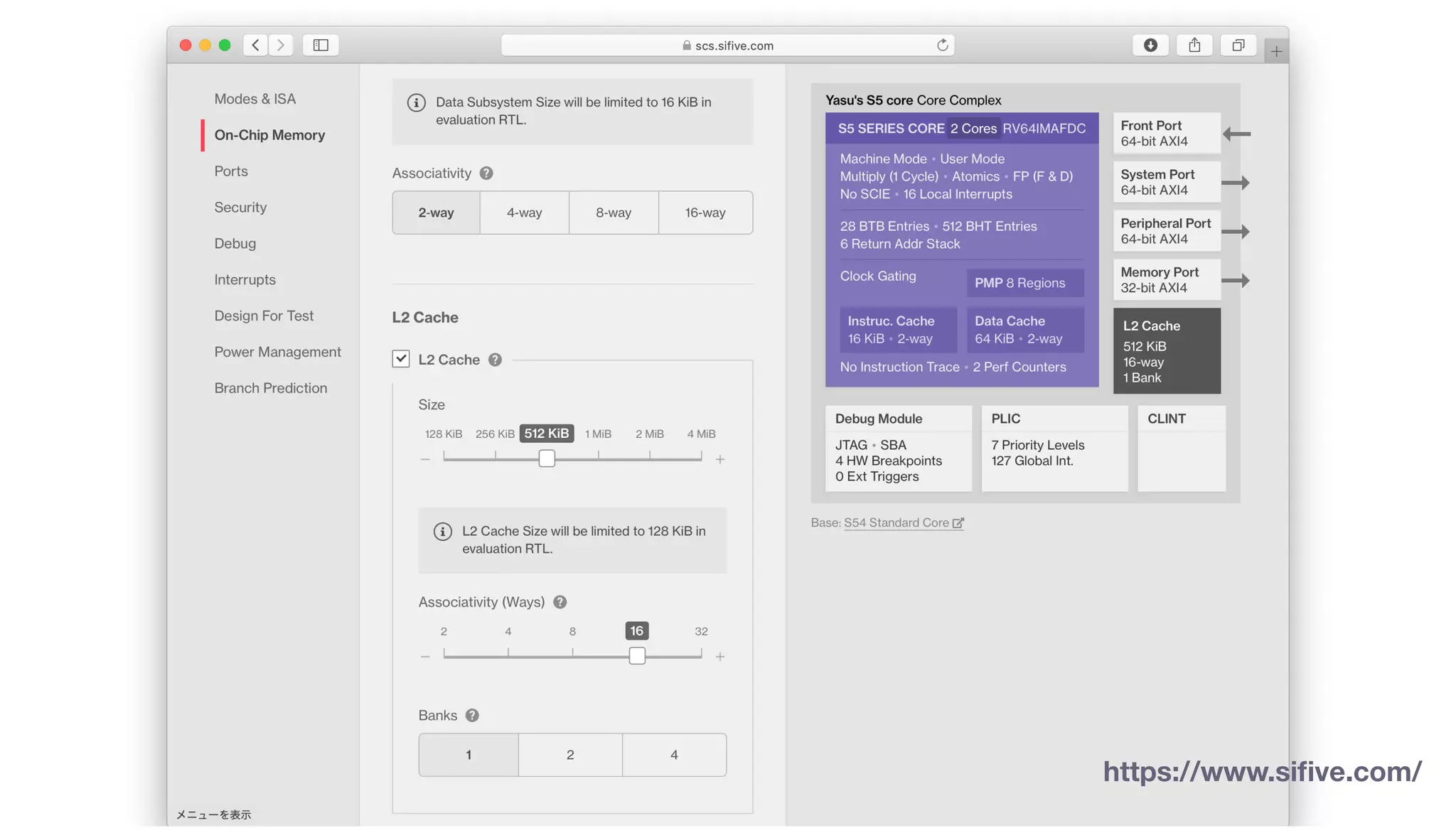Click the Associativity help question mark icon
1456x833 pixels.
coord(486,173)
